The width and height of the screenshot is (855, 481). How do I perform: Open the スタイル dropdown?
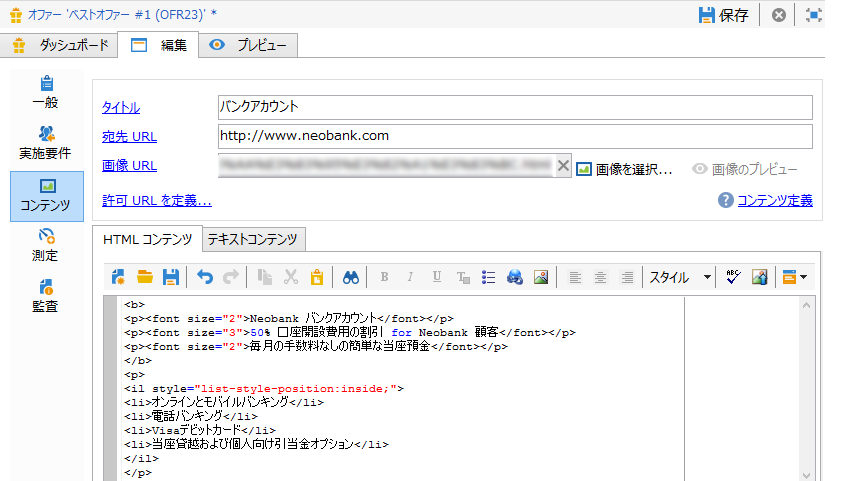pyautogui.click(x=680, y=277)
